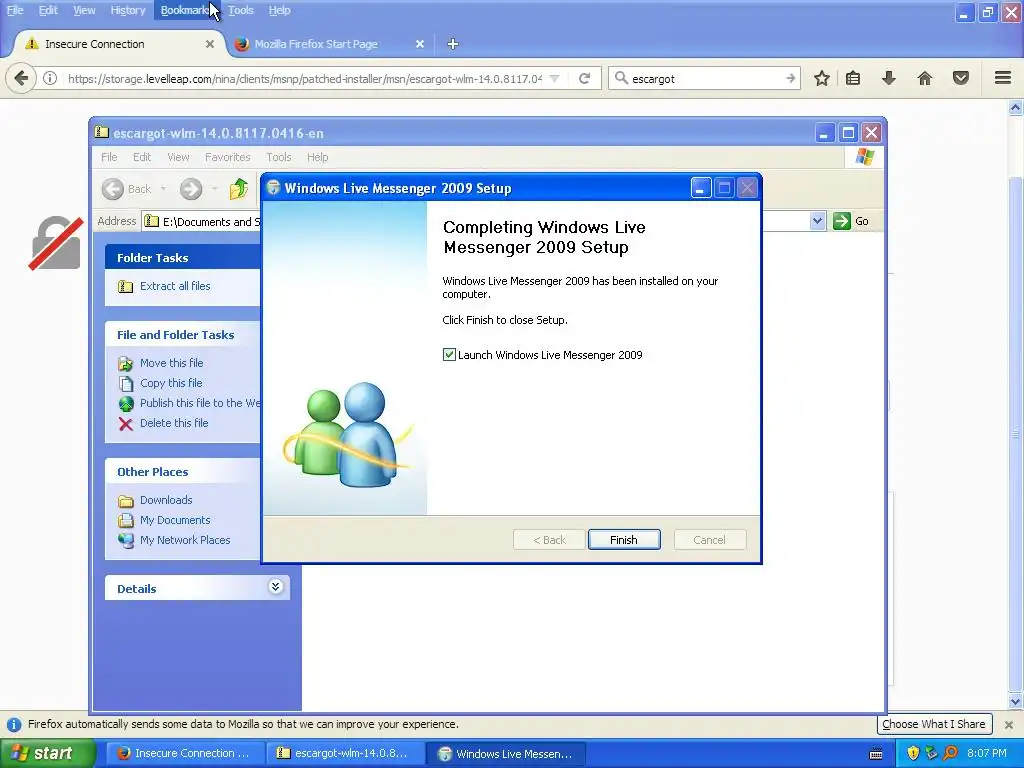Click the escargot search box
Image resolution: width=1024 pixels, height=768 pixels.
(x=705, y=78)
